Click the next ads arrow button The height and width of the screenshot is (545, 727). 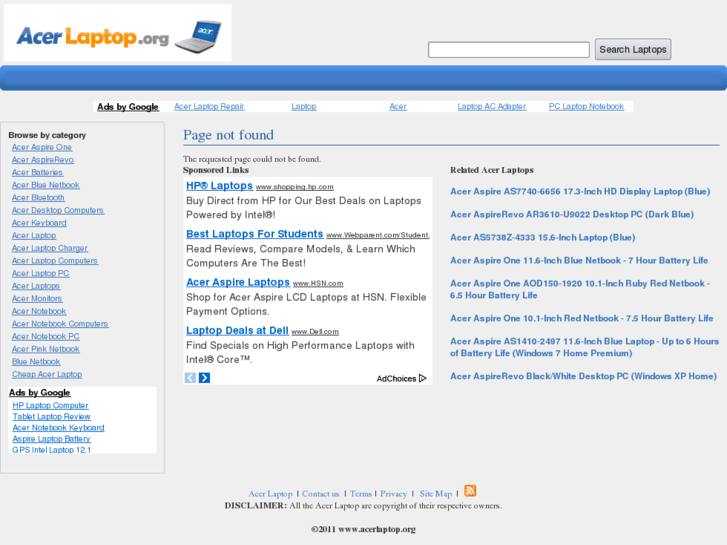(x=204, y=378)
